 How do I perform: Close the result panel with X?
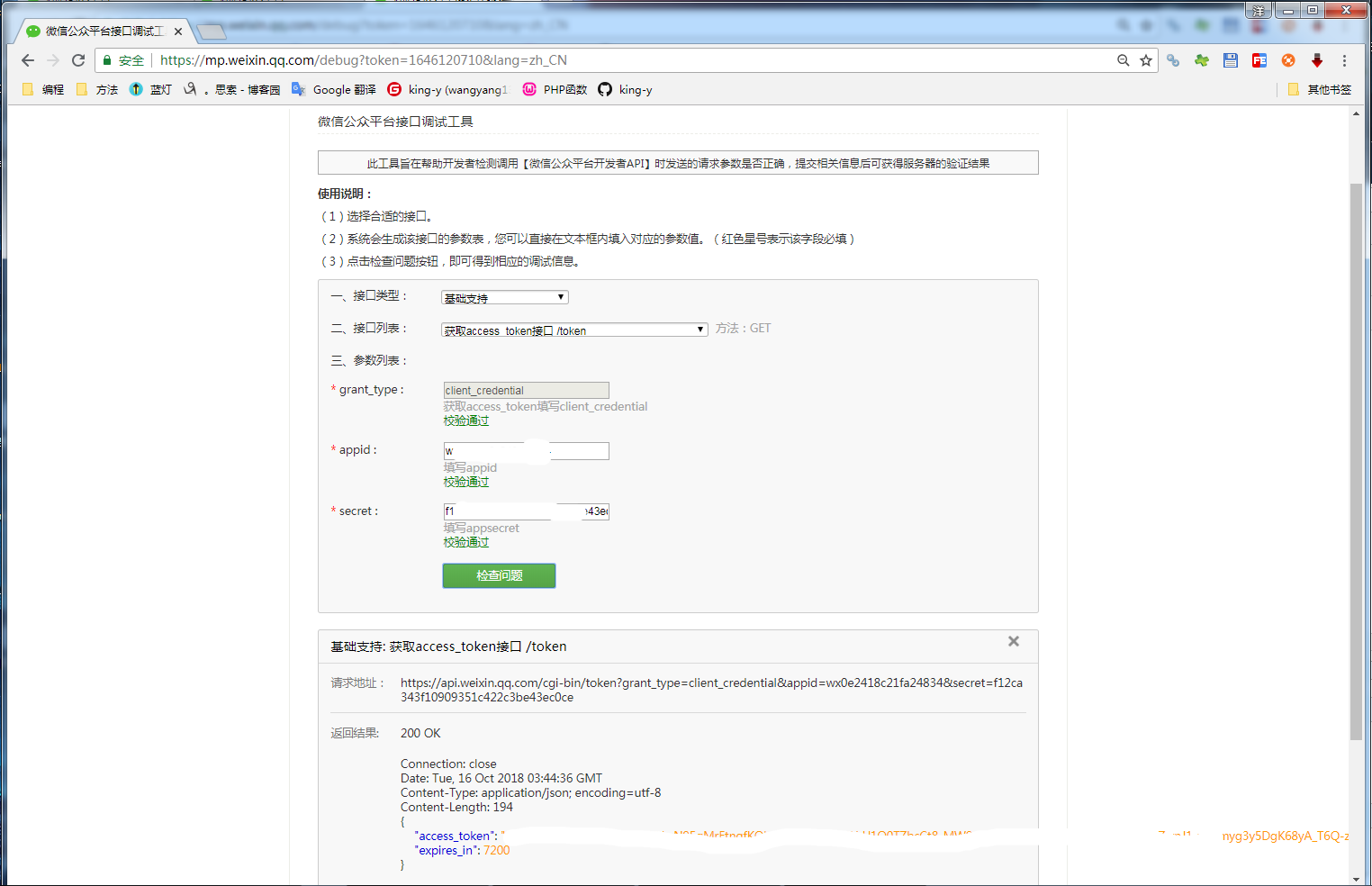[1014, 641]
